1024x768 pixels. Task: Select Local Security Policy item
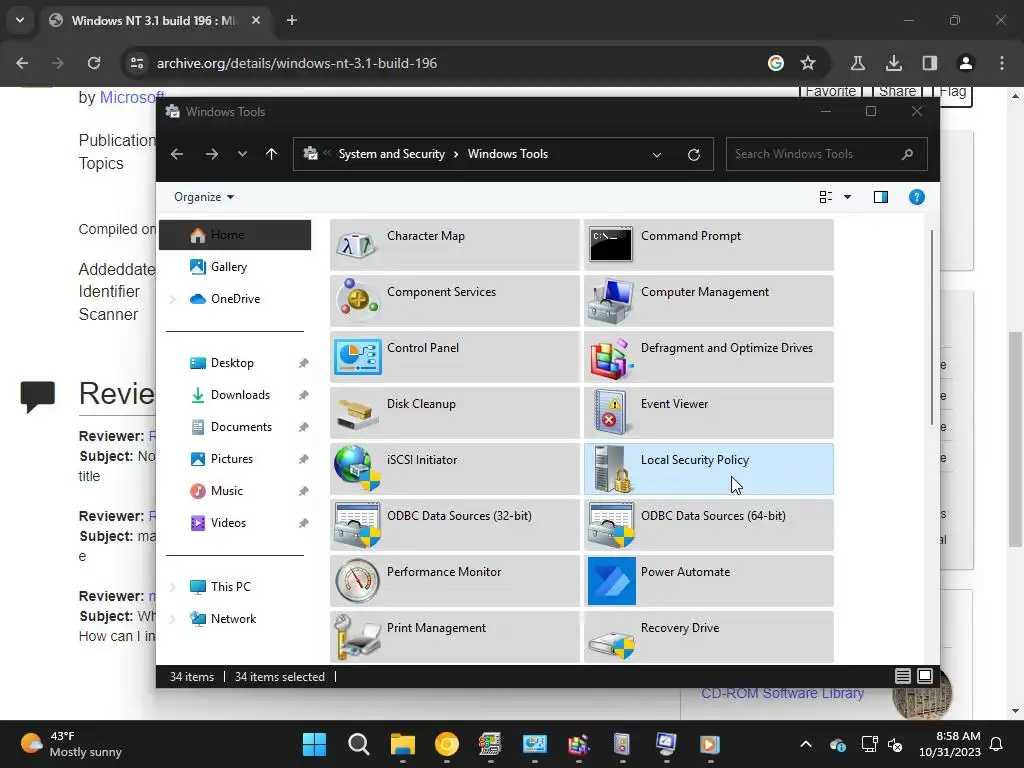pyautogui.click(x=709, y=469)
